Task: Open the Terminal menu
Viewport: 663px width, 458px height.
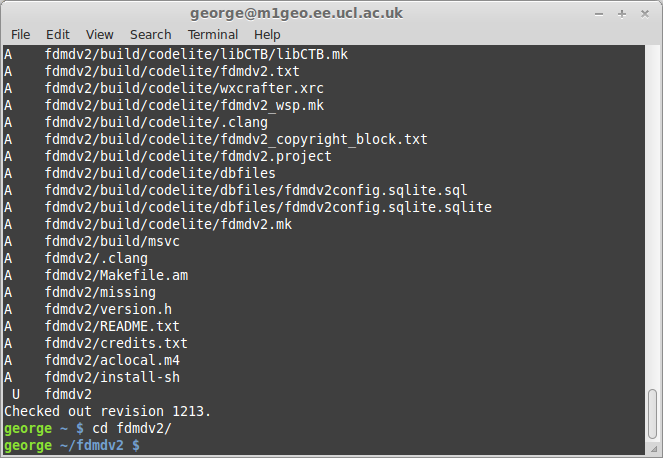Action: 213,34
